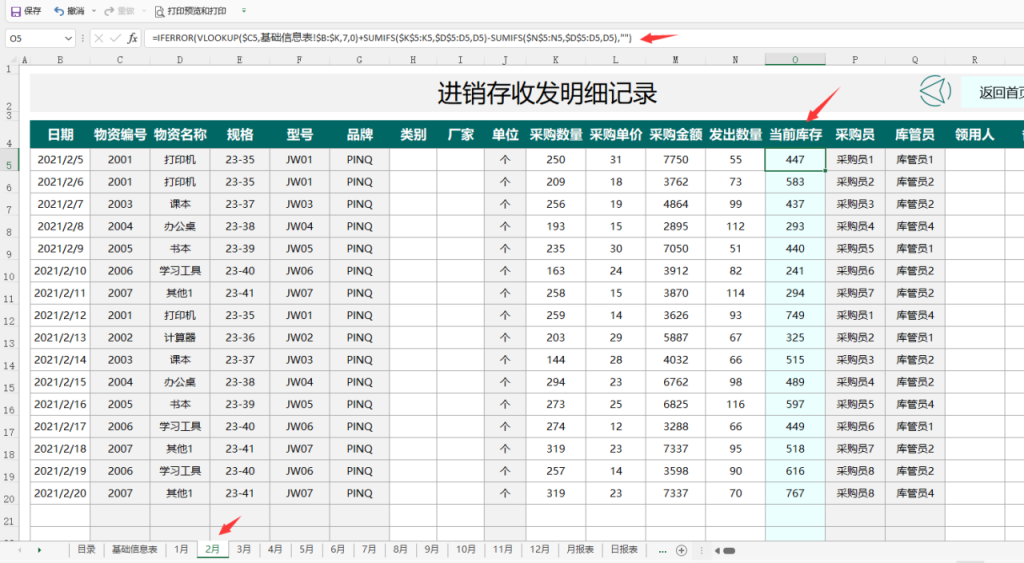1024x563 pixels.
Task: Select cell O5 with value 447
Action: [795, 159]
